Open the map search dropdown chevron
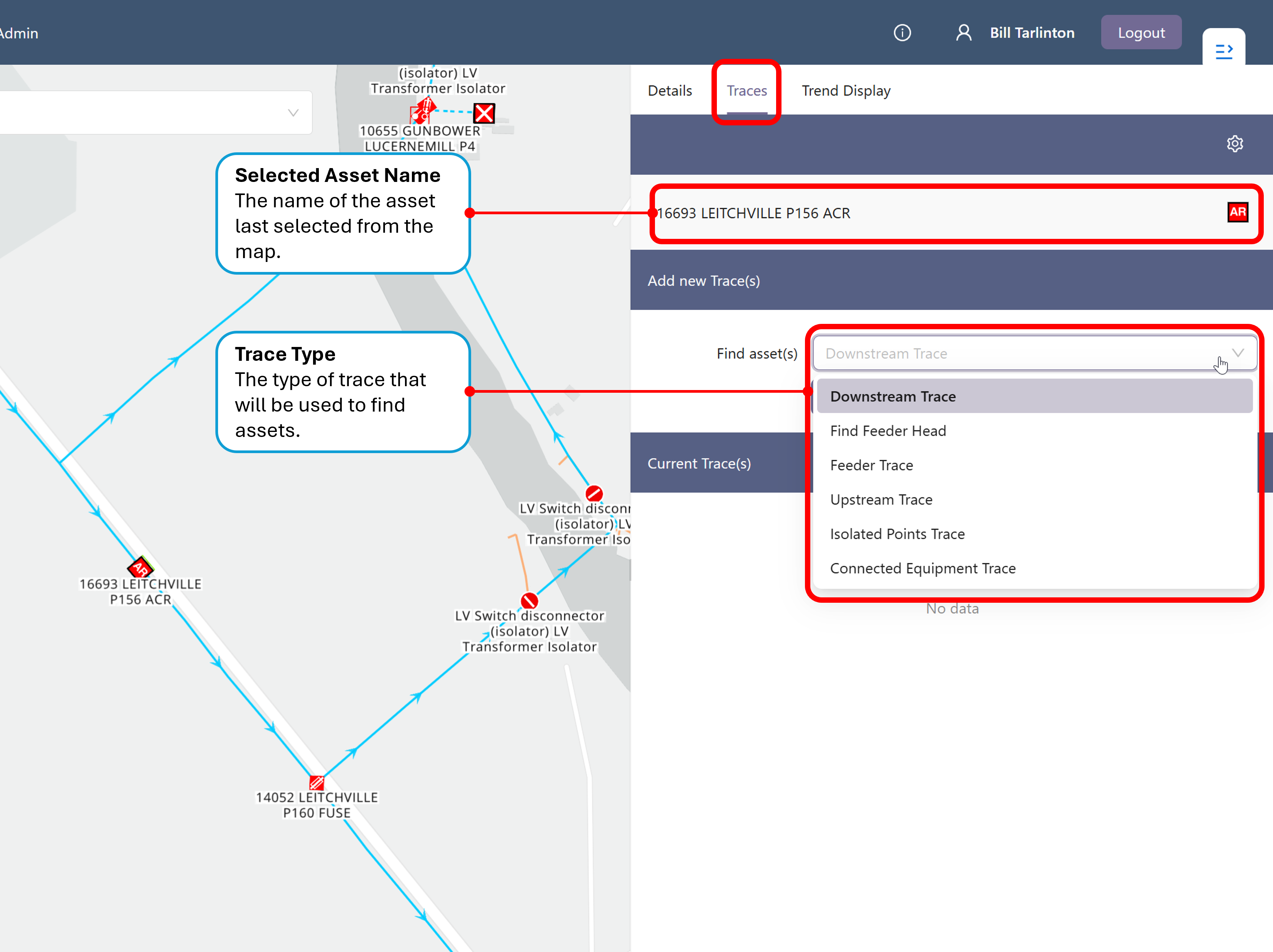 click(293, 113)
